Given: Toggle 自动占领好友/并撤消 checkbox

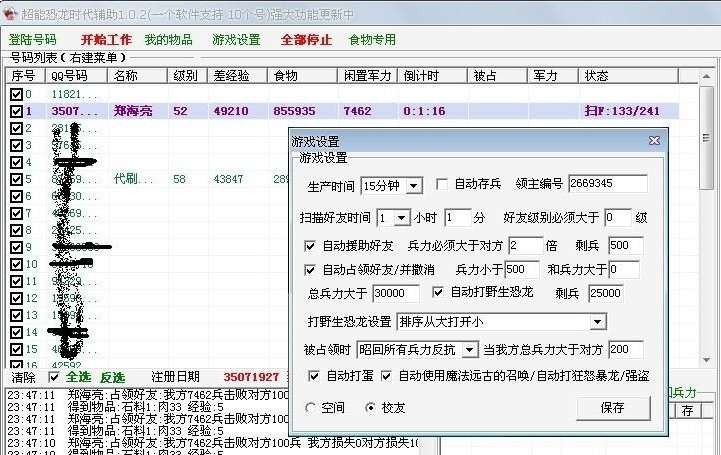Looking at the screenshot, I should click(x=310, y=270).
